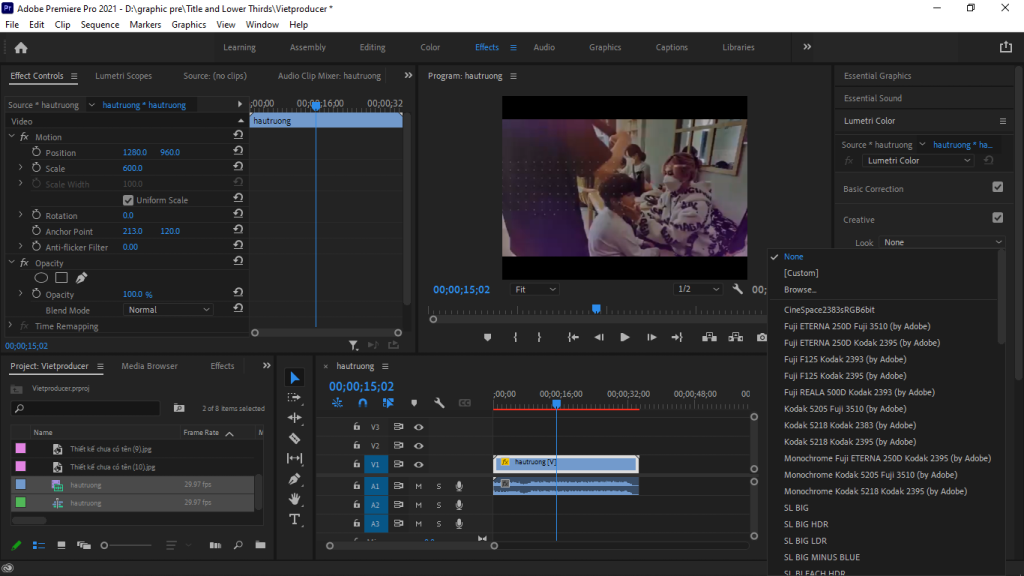Select the Track Select Forward tool
Image resolution: width=1024 pixels, height=576 pixels.
pos(295,397)
